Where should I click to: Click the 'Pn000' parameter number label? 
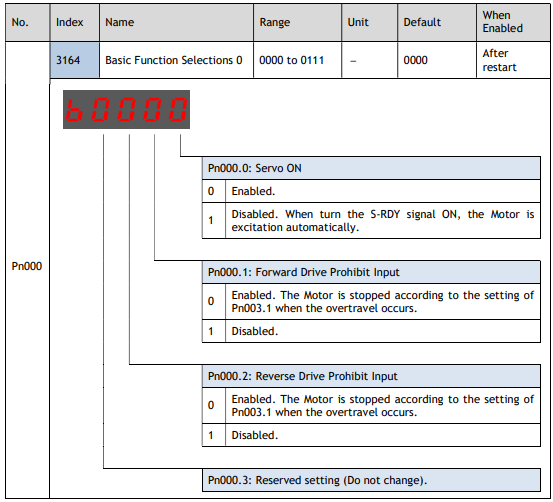click(27, 266)
